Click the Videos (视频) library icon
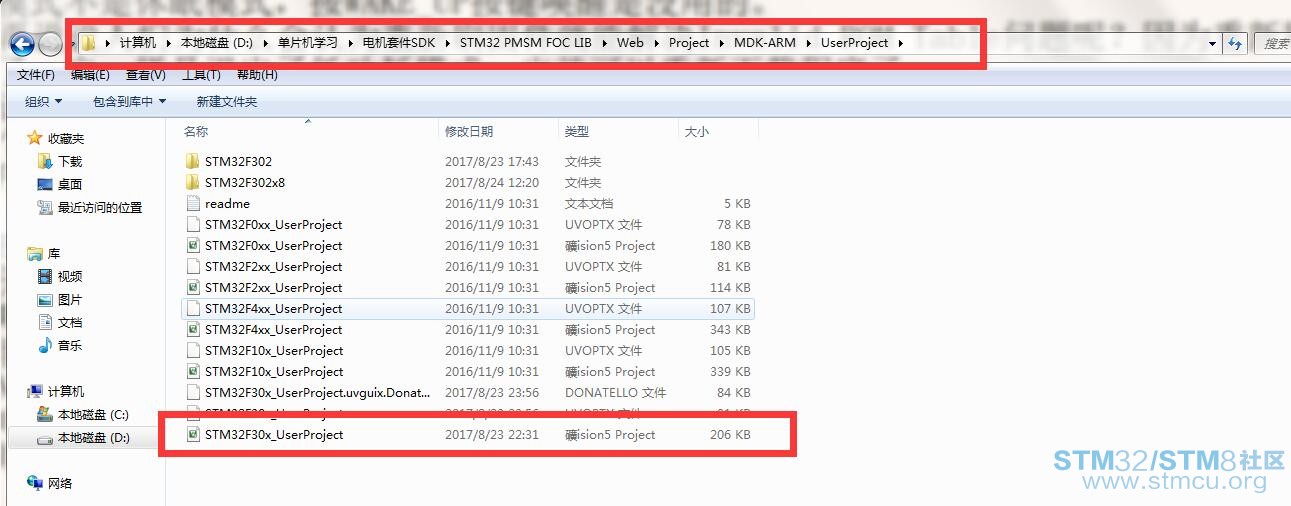The height and width of the screenshot is (506, 1291). click(x=44, y=276)
